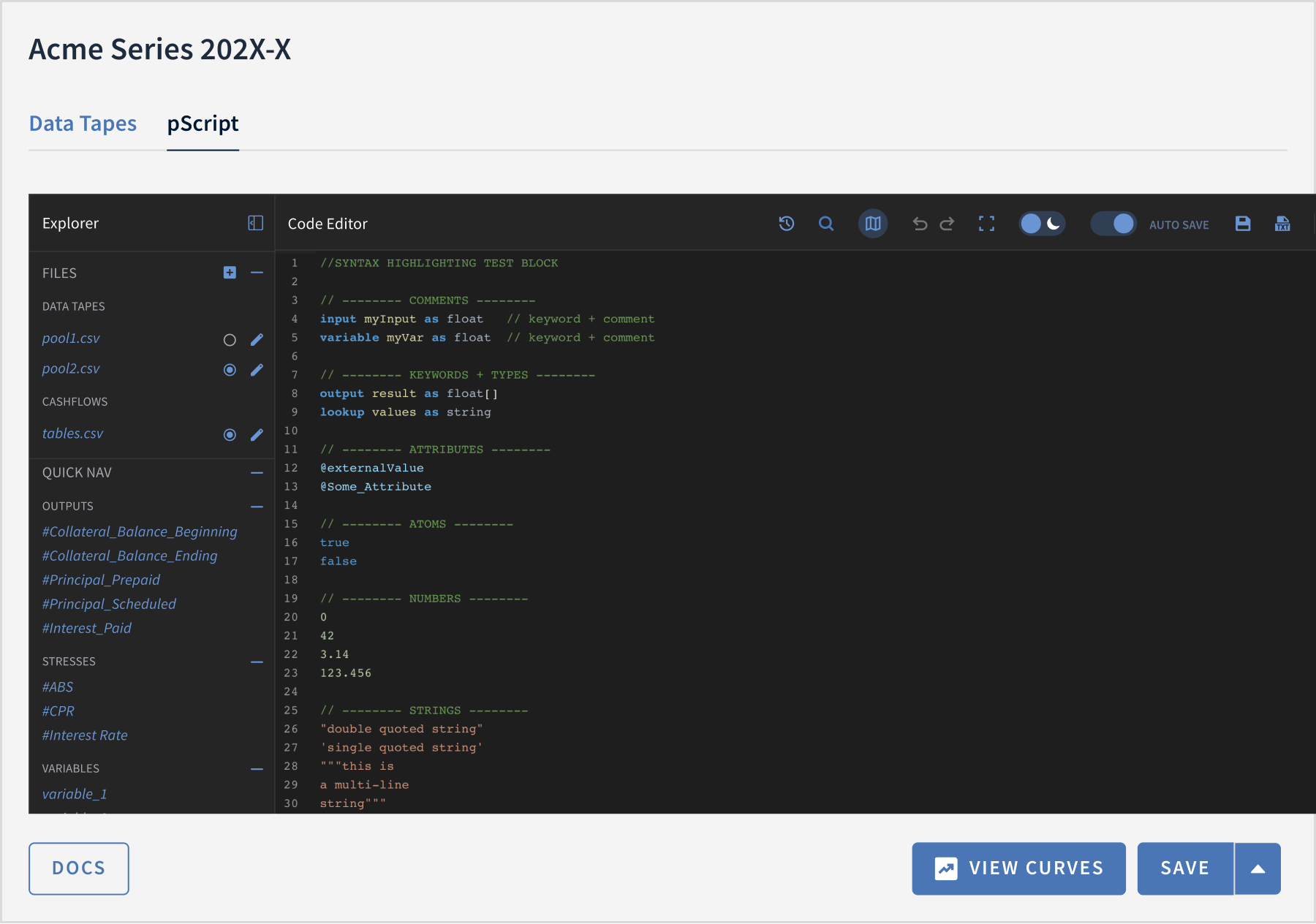The height and width of the screenshot is (924, 1316).
Task: Click 'lookup values as string' line
Action: [x=405, y=412]
